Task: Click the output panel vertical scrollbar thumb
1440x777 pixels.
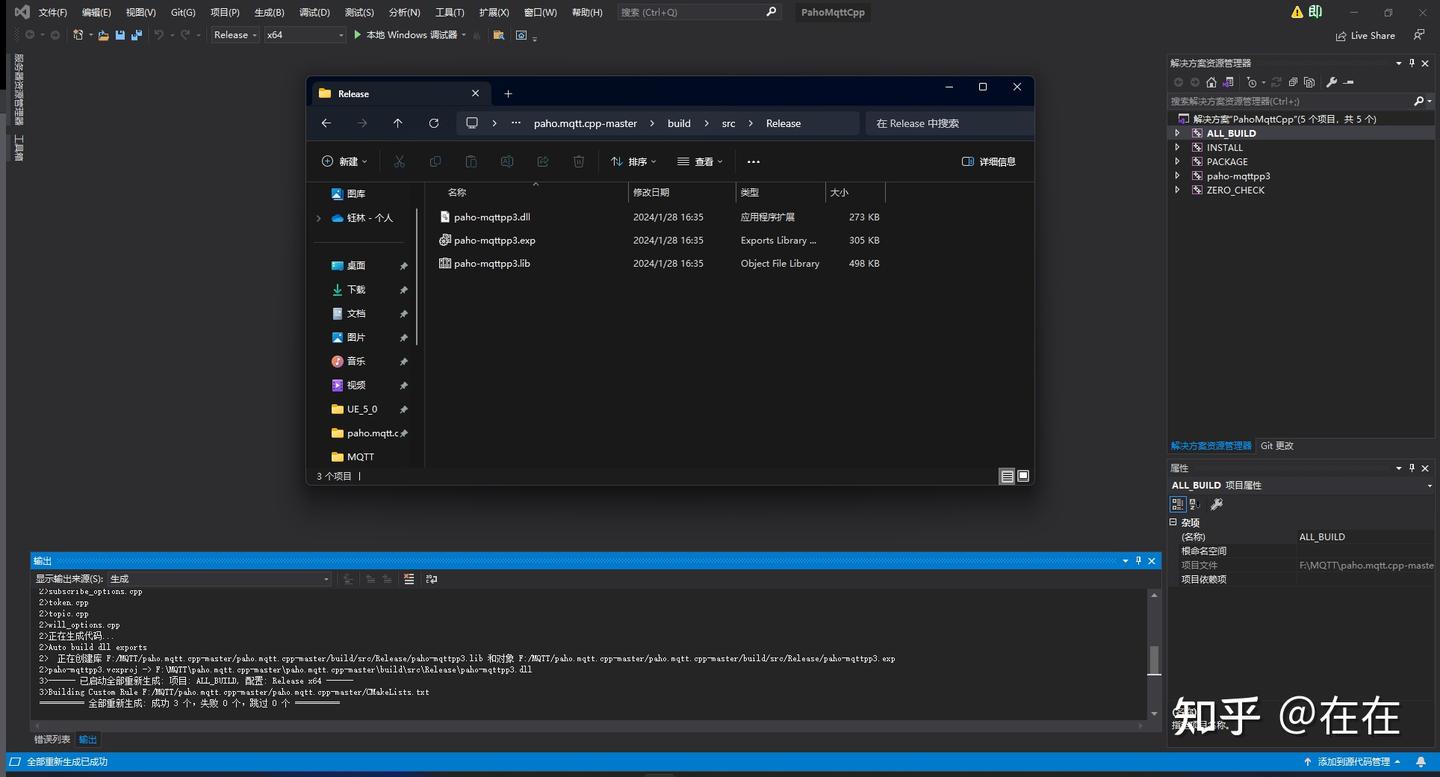Action: tap(1153, 660)
